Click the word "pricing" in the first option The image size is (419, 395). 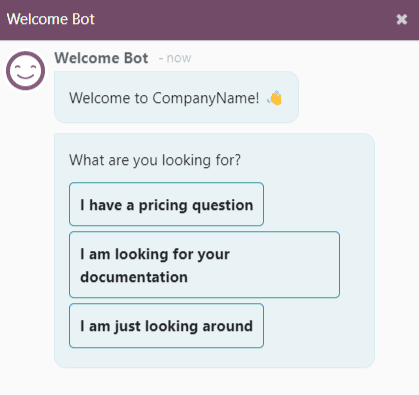click(163, 205)
